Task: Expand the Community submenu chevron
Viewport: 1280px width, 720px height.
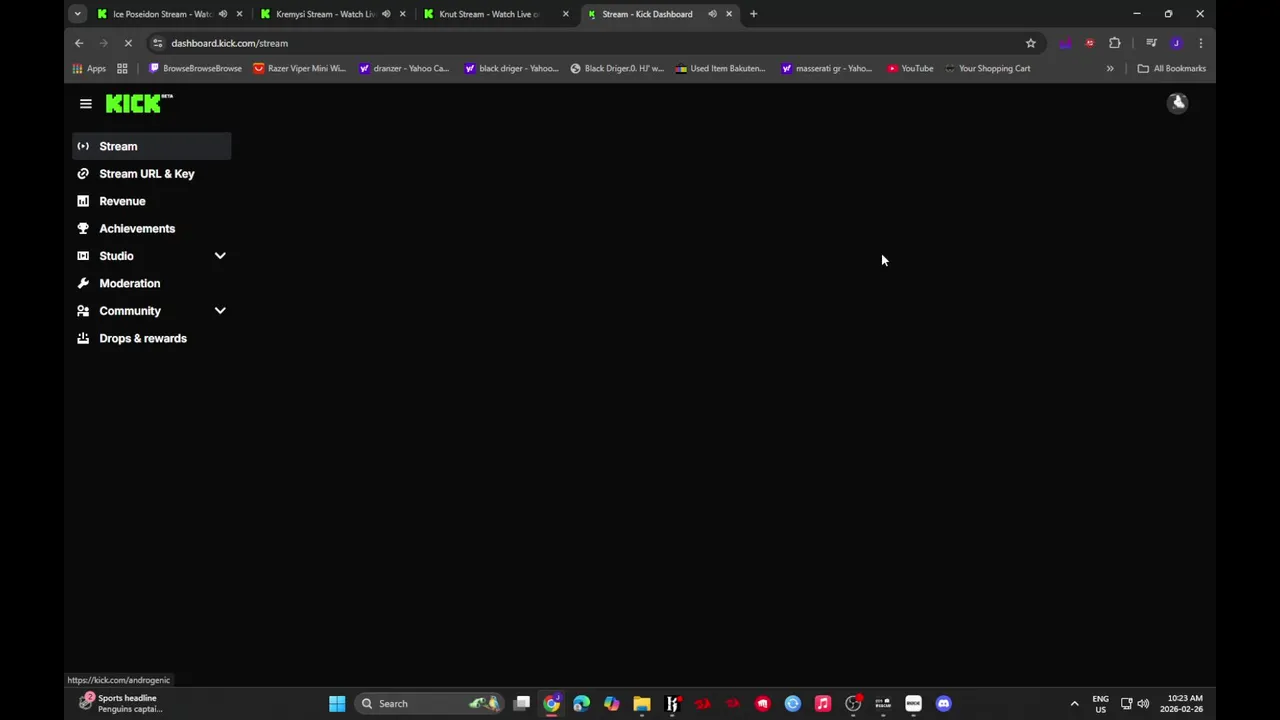Action: [220, 311]
